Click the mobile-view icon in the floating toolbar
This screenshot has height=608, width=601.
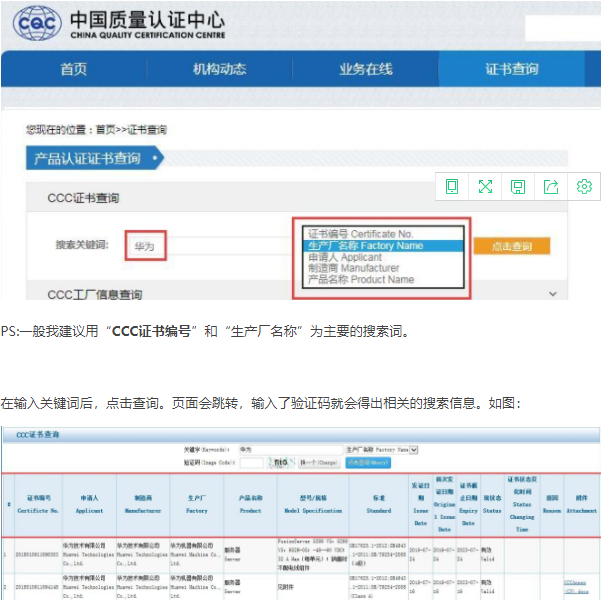[452, 187]
